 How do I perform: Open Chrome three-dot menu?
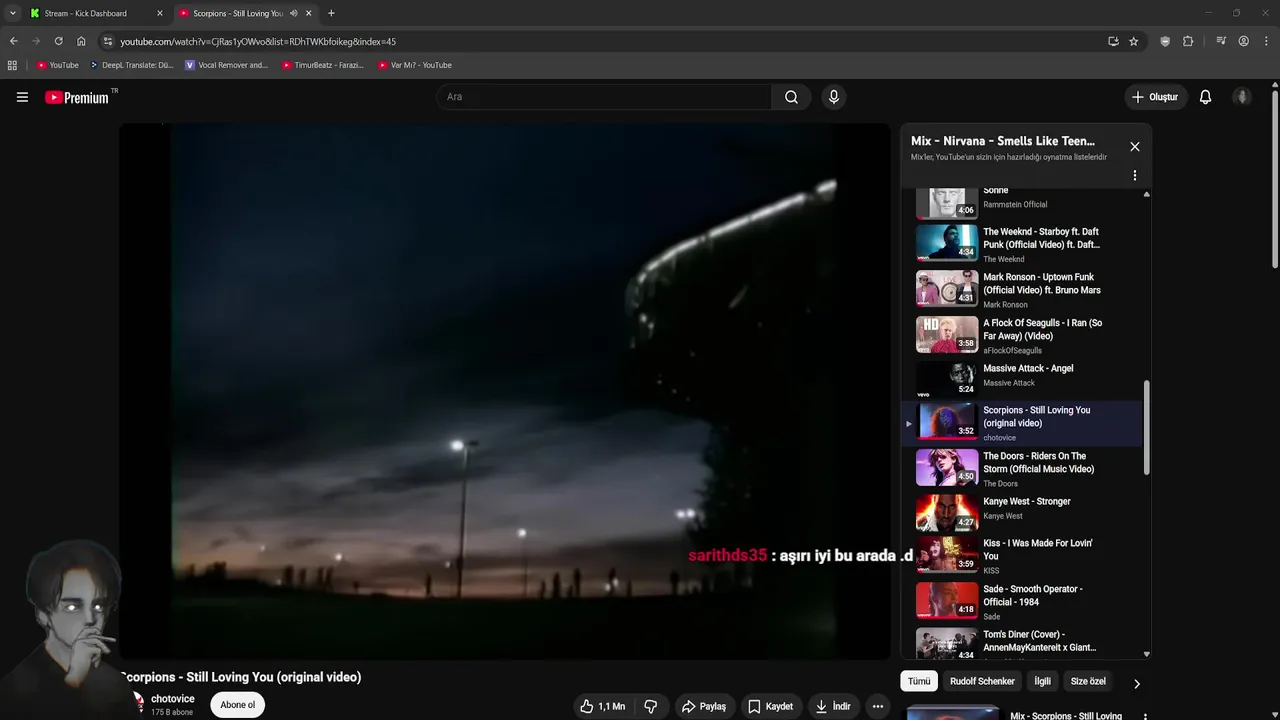[x=1266, y=41]
